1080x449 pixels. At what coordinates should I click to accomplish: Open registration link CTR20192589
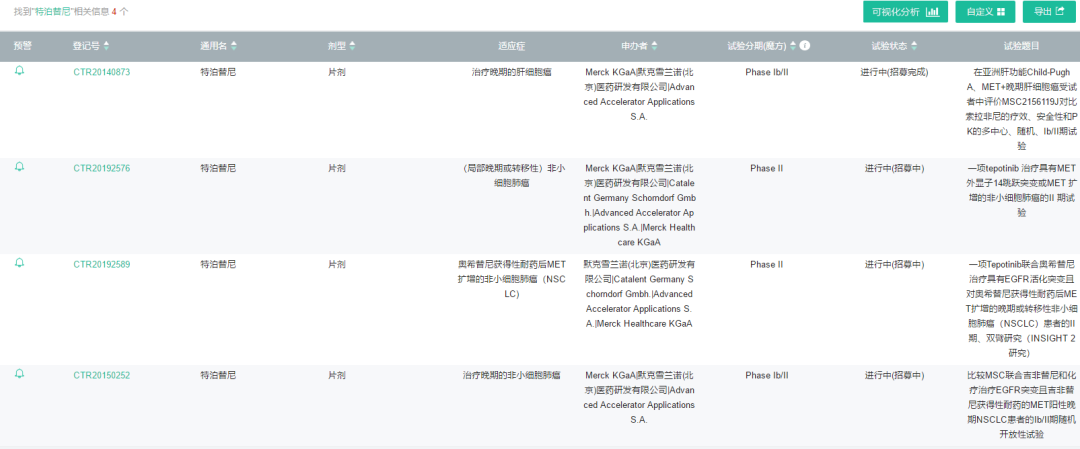pyautogui.click(x=101, y=264)
